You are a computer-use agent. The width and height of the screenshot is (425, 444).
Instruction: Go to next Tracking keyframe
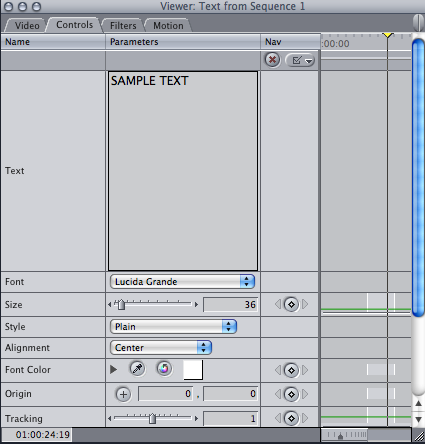click(305, 418)
